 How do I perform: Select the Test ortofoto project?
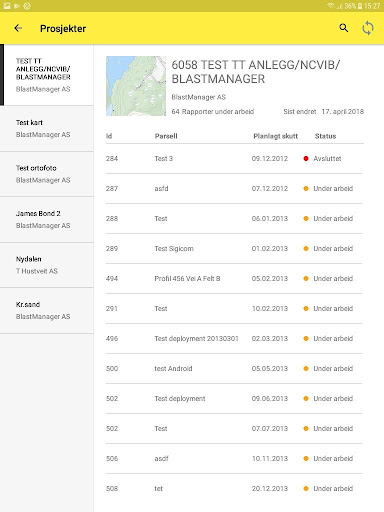47,174
